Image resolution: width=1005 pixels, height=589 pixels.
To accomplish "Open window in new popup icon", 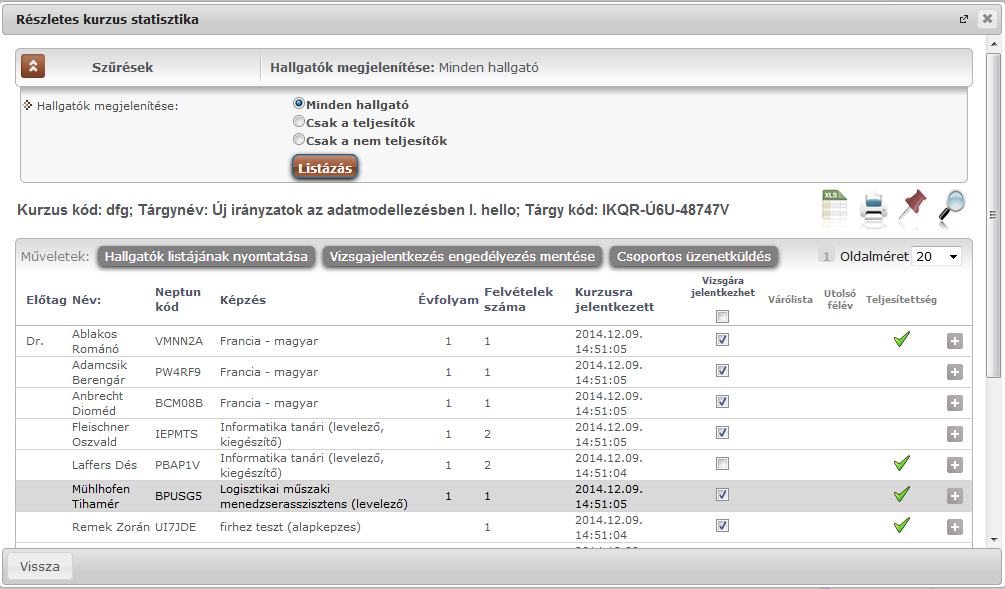I will 963,19.
